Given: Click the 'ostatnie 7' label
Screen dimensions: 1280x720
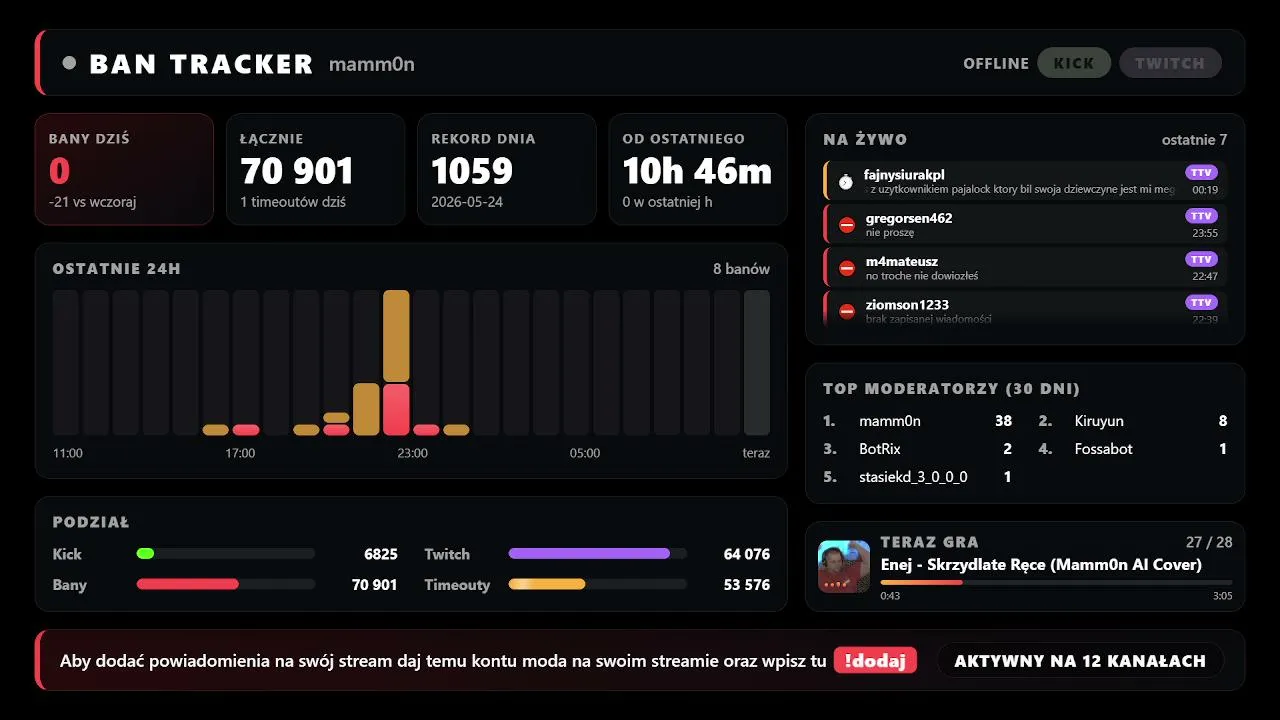Looking at the screenshot, I should point(1194,140).
